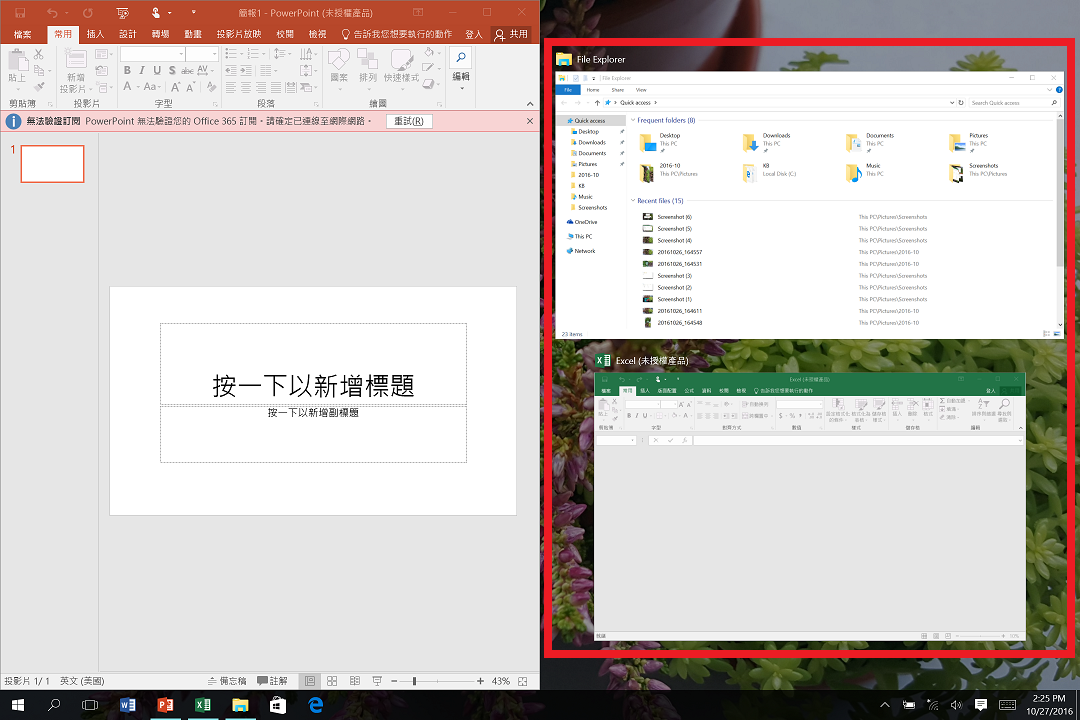This screenshot has width=1080, height=720.
Task: Click the Decrease List Level indent icon
Action: (x=231, y=70)
